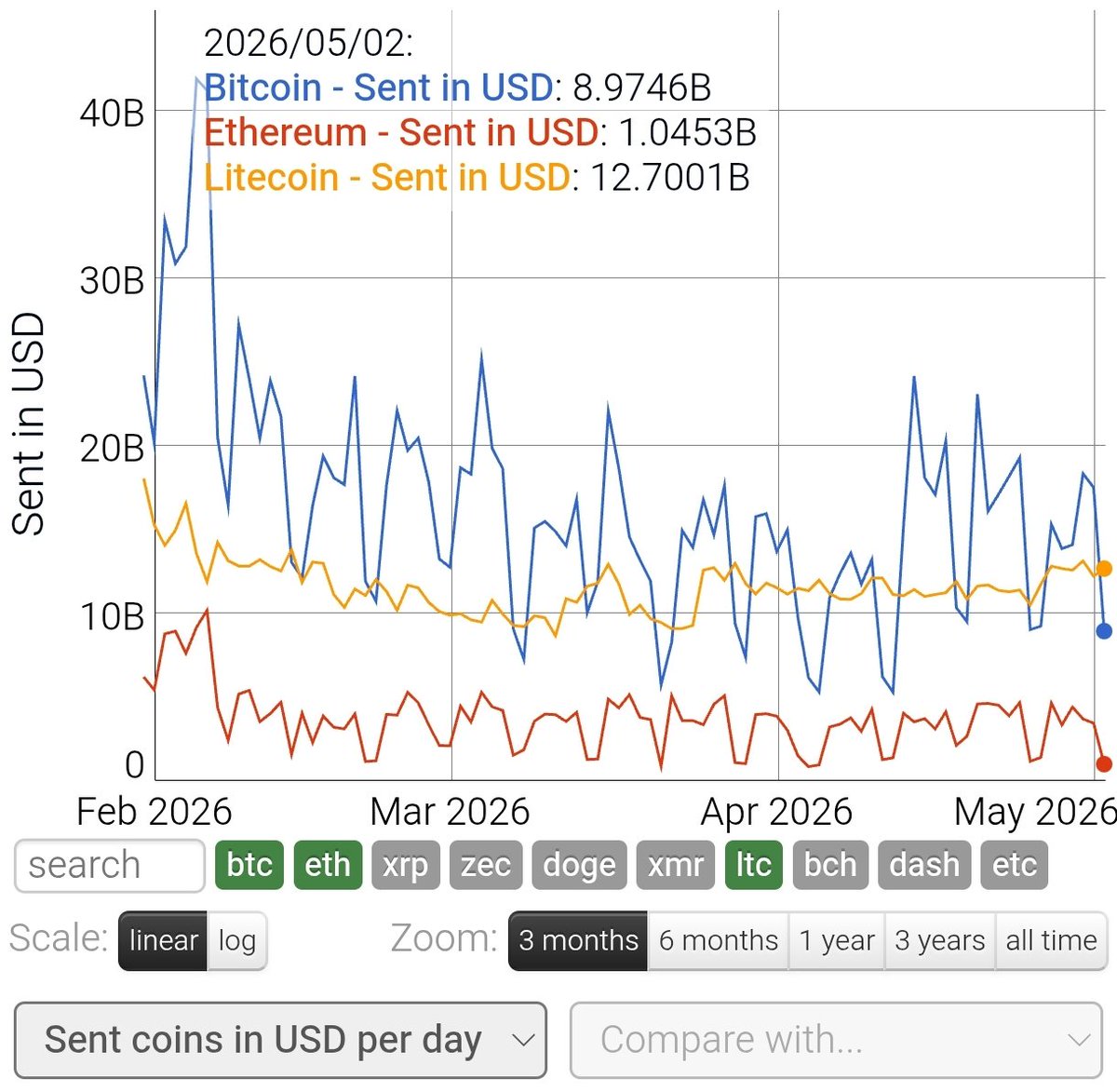1117x1092 pixels.
Task: Click the 20B y-axis label
Action: (x=112, y=448)
